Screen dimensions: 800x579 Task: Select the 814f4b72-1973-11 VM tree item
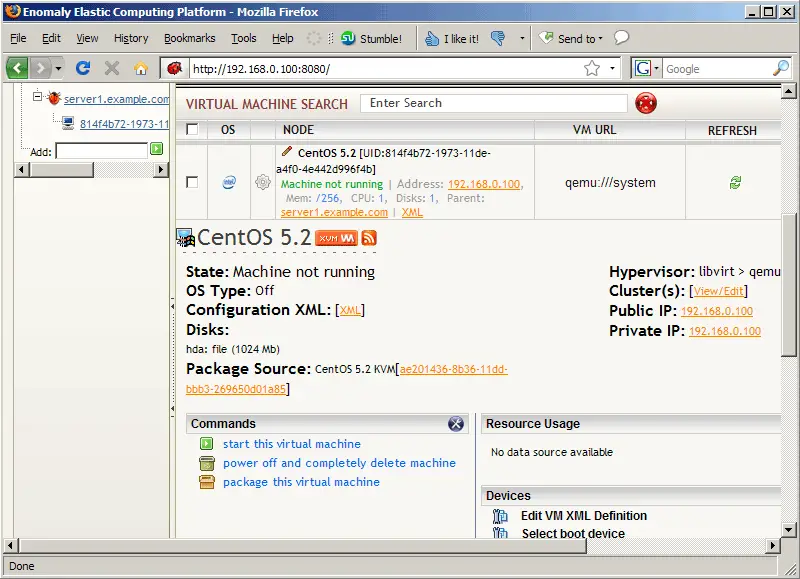click(x=124, y=124)
